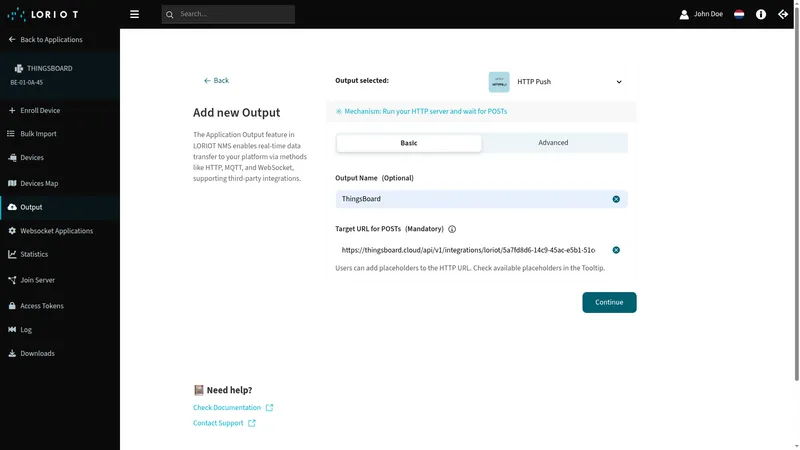Viewport: 800px width, 450px height.
Task: Open the HTTP Push output selector
Action: click(x=556, y=82)
